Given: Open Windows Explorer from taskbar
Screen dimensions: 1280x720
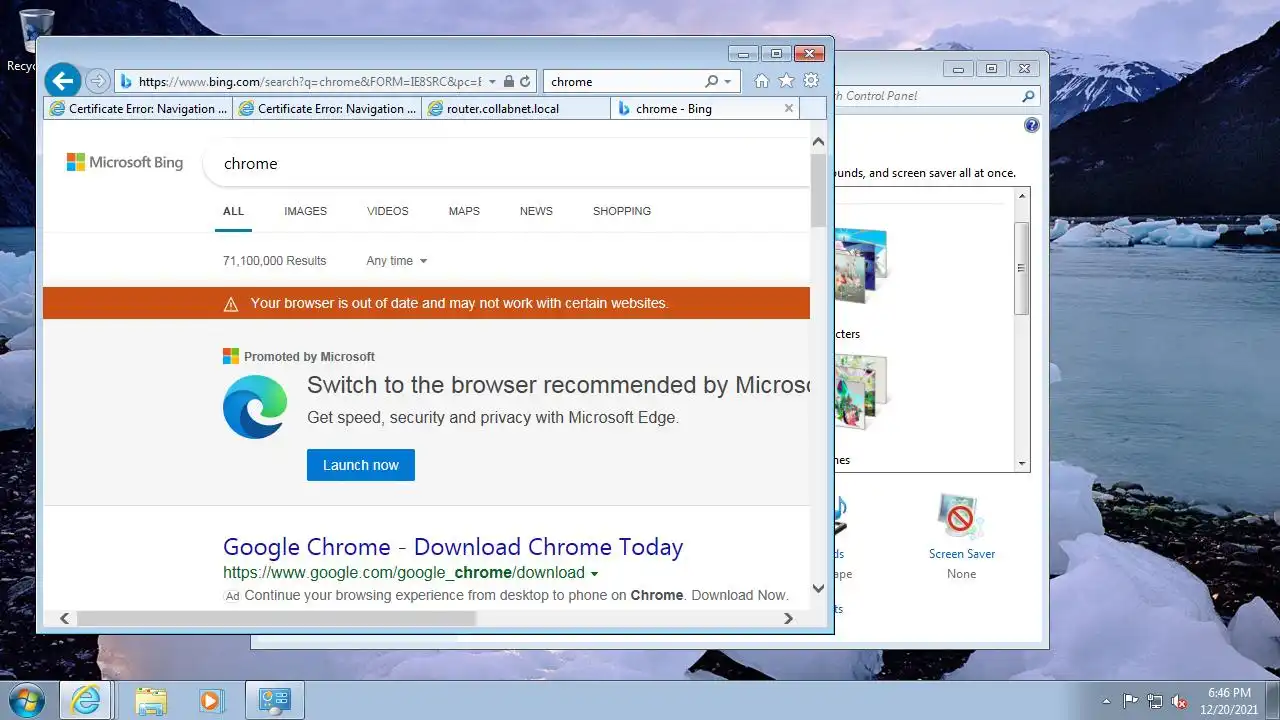Looking at the screenshot, I should click(x=151, y=701).
